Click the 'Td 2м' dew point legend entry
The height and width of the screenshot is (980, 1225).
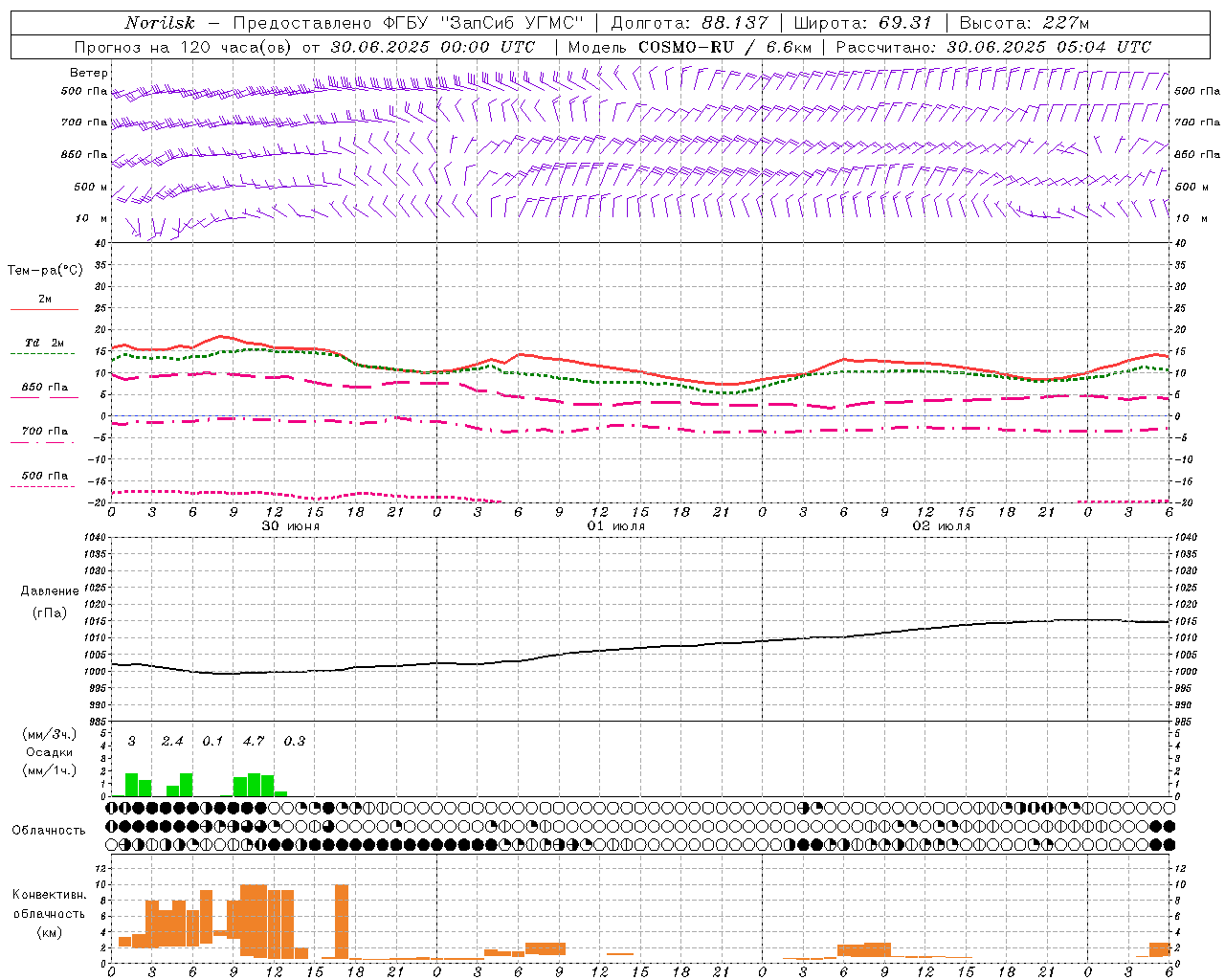pos(45,343)
